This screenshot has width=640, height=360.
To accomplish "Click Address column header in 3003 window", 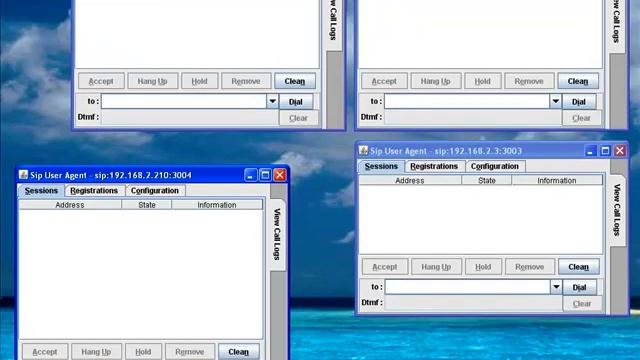I will 410,180.
